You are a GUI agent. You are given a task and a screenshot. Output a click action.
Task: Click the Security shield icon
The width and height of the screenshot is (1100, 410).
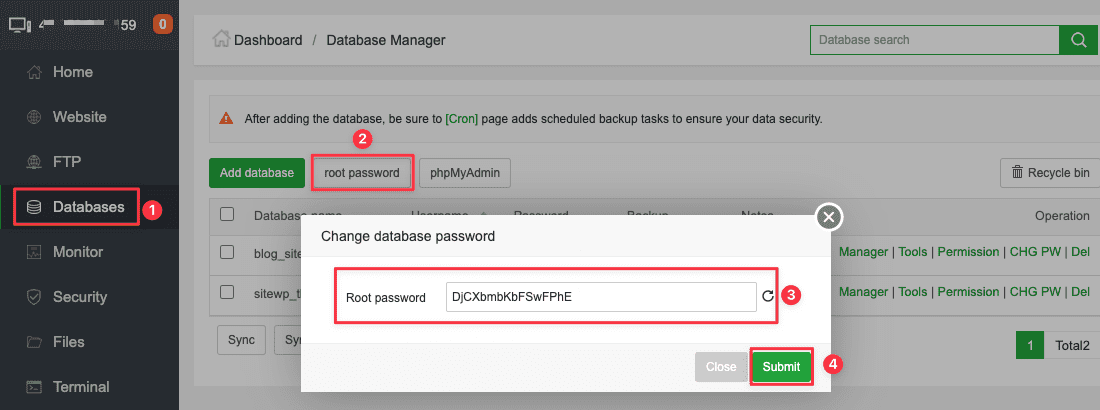tap(34, 297)
